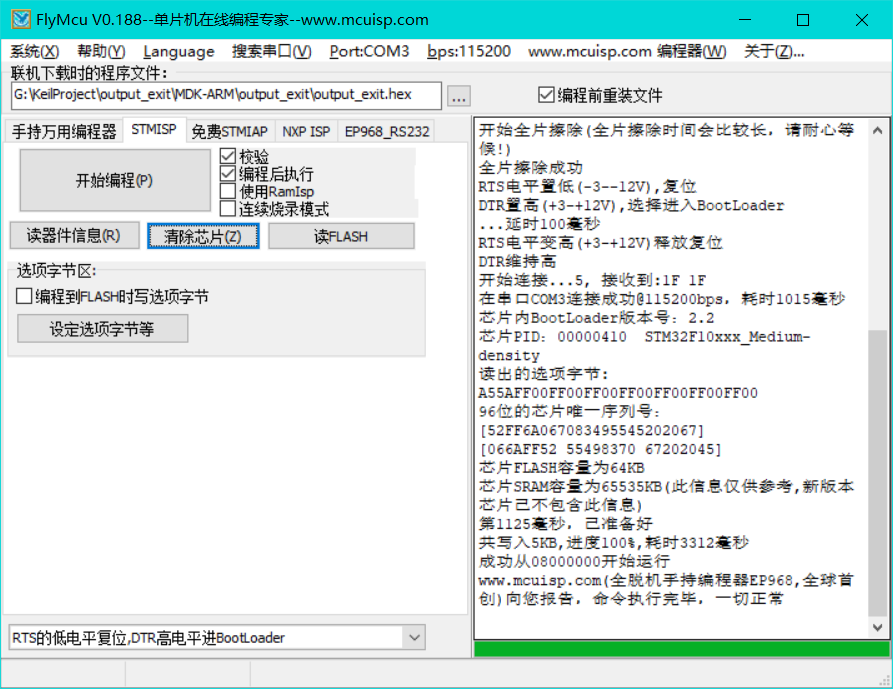893x689 pixels.
Task: Click log line 全片擦除成功
Action: pyautogui.click(x=530, y=167)
